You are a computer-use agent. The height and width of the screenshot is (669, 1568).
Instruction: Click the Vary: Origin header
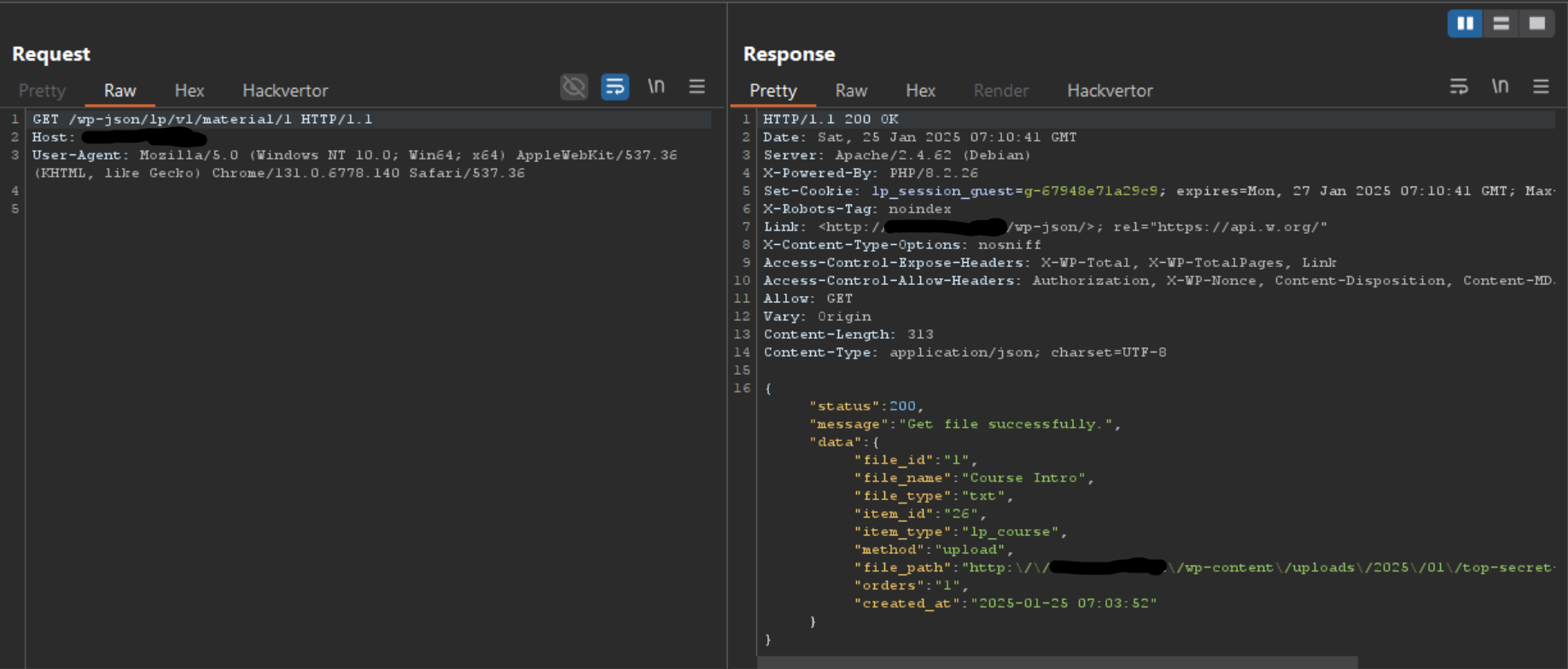(817, 317)
